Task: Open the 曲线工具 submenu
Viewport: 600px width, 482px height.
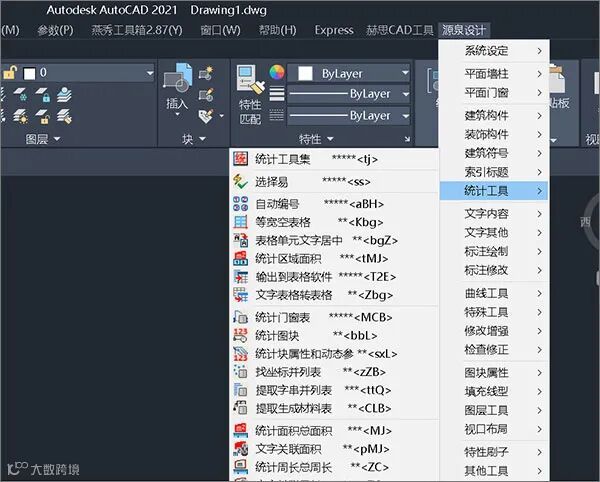Action: click(494, 293)
